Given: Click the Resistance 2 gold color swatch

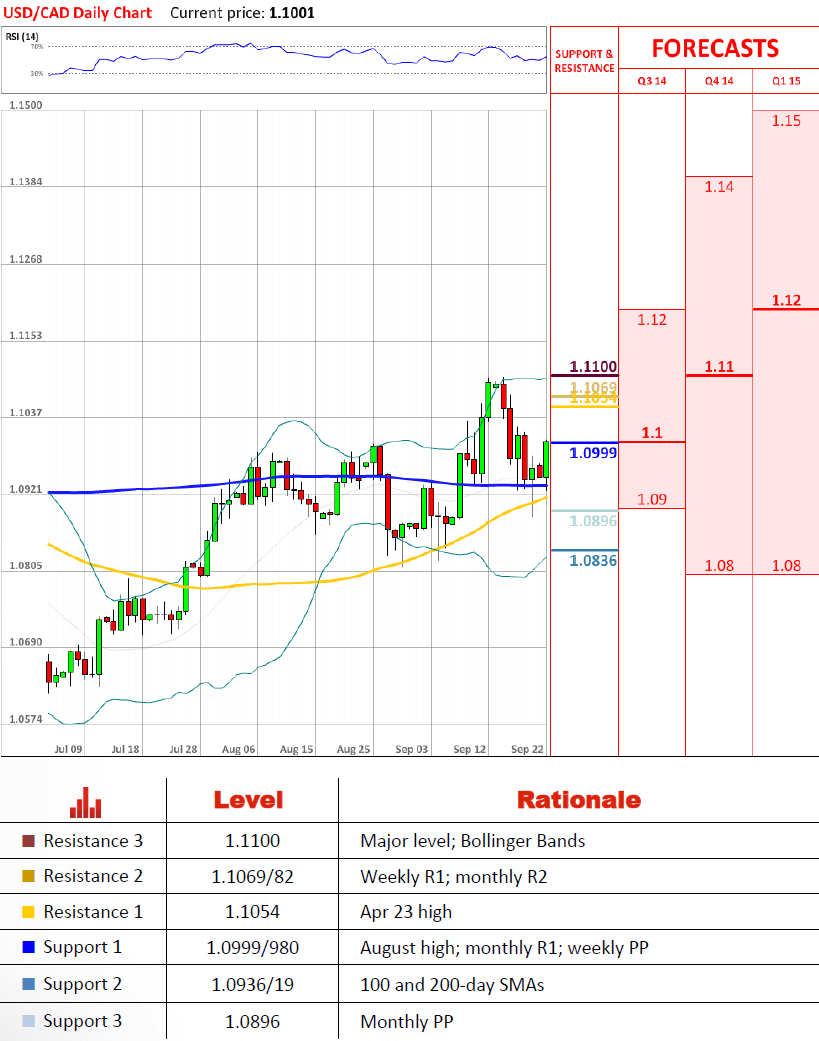Looking at the screenshot, I should pos(29,876).
